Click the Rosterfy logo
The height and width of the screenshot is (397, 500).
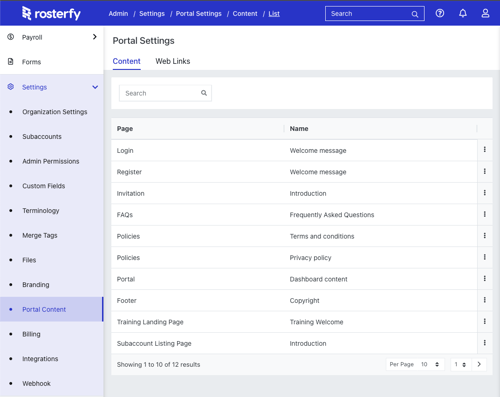tap(51, 13)
